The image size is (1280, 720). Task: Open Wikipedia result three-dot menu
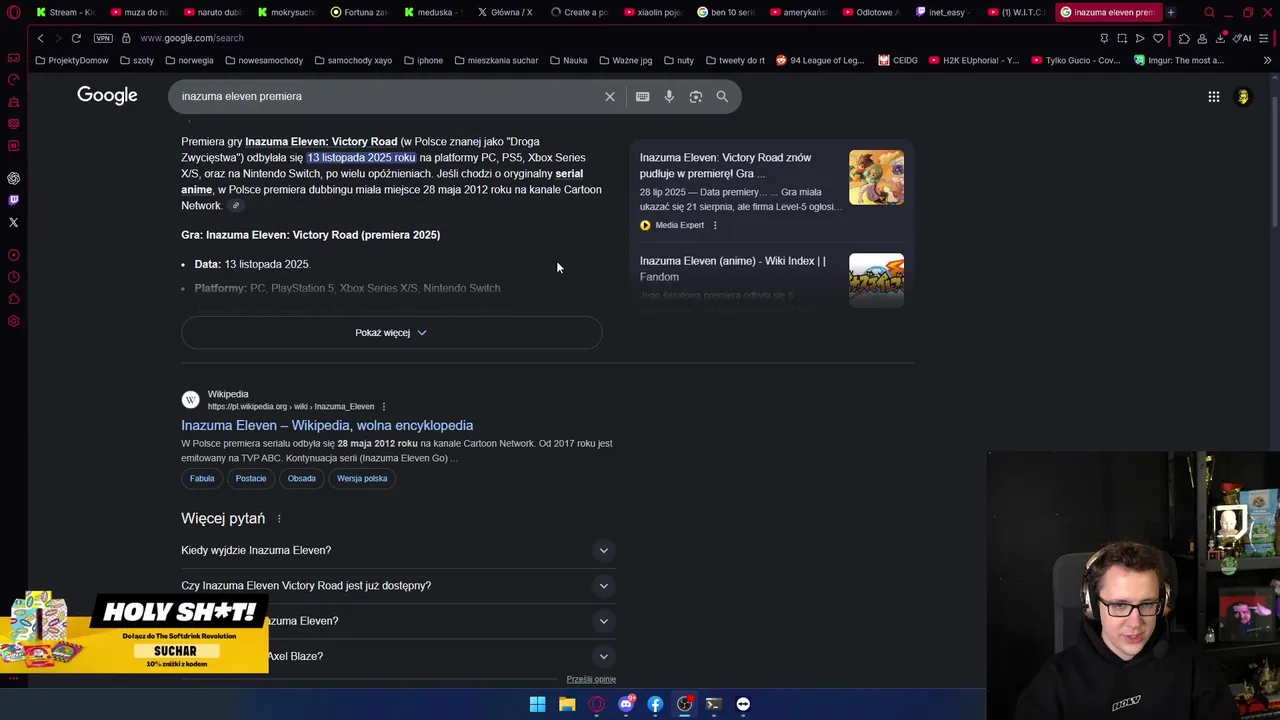point(384,406)
